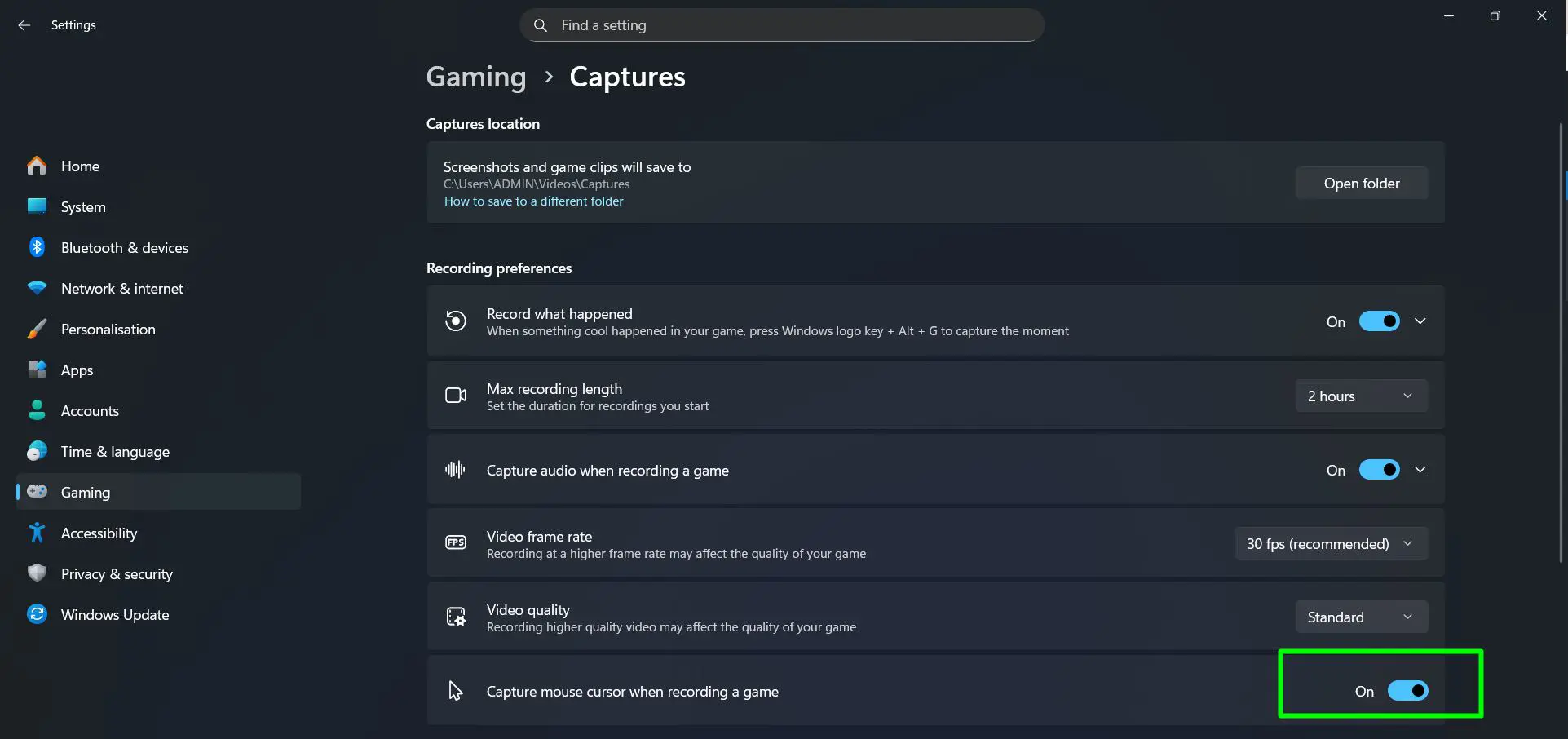Click the Windows Update icon
This screenshot has height=739, width=1568.
[x=37, y=614]
